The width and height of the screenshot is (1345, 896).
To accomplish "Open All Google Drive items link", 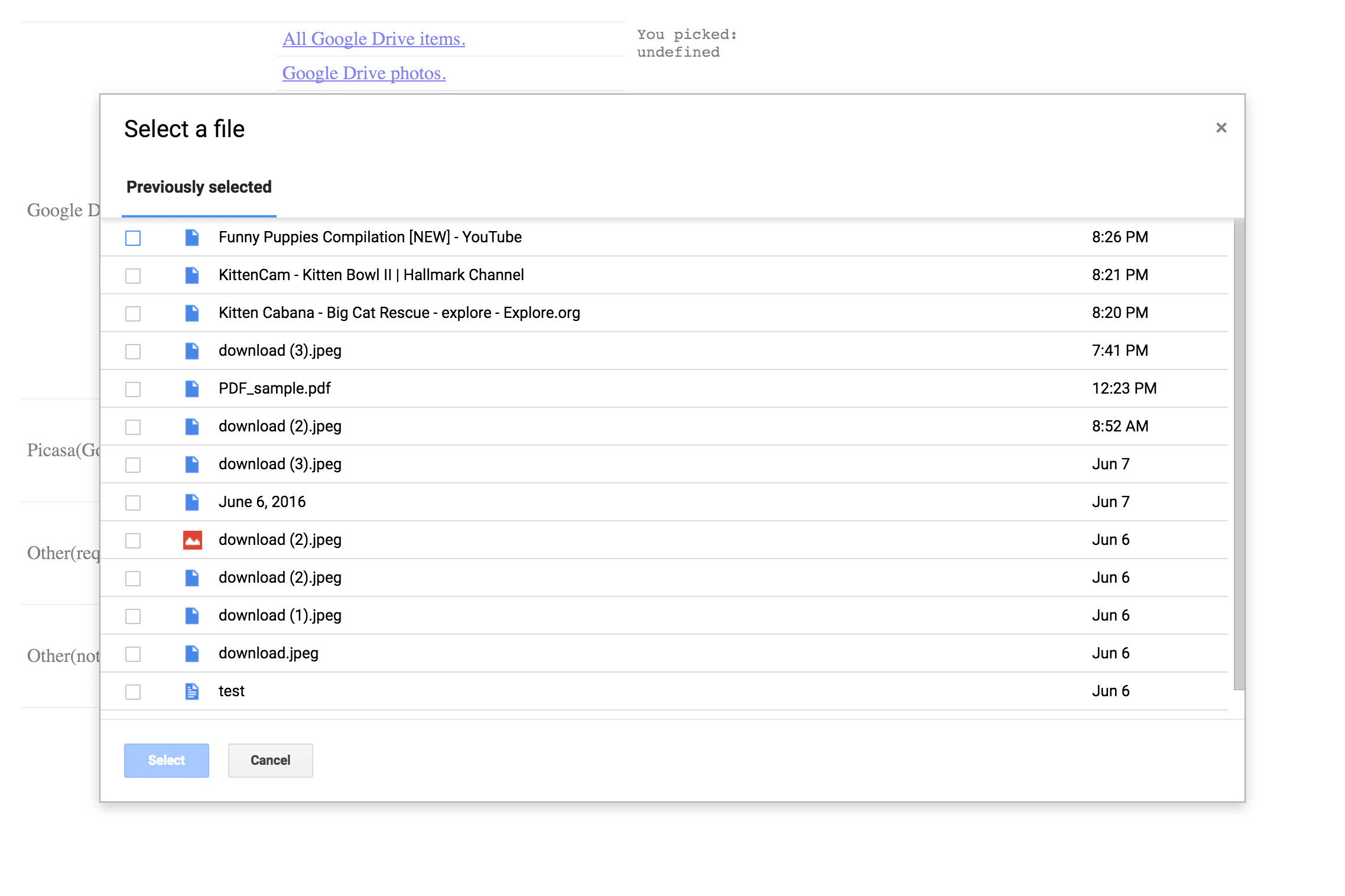I will [374, 39].
